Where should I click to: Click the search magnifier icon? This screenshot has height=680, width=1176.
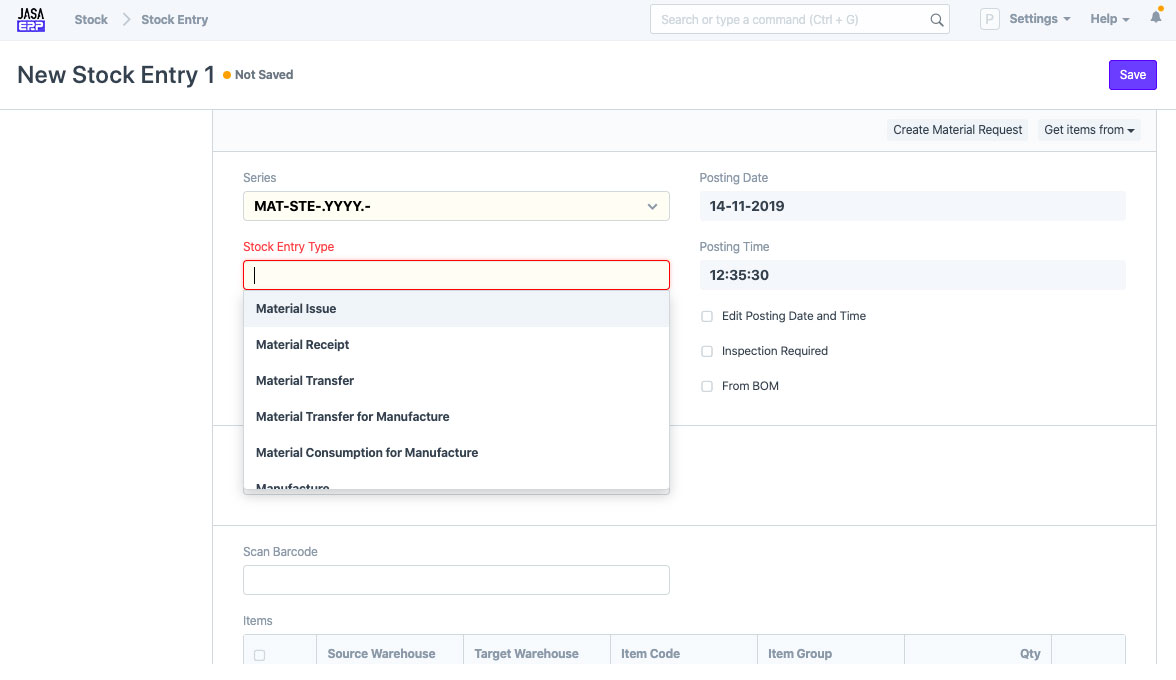coord(936,20)
